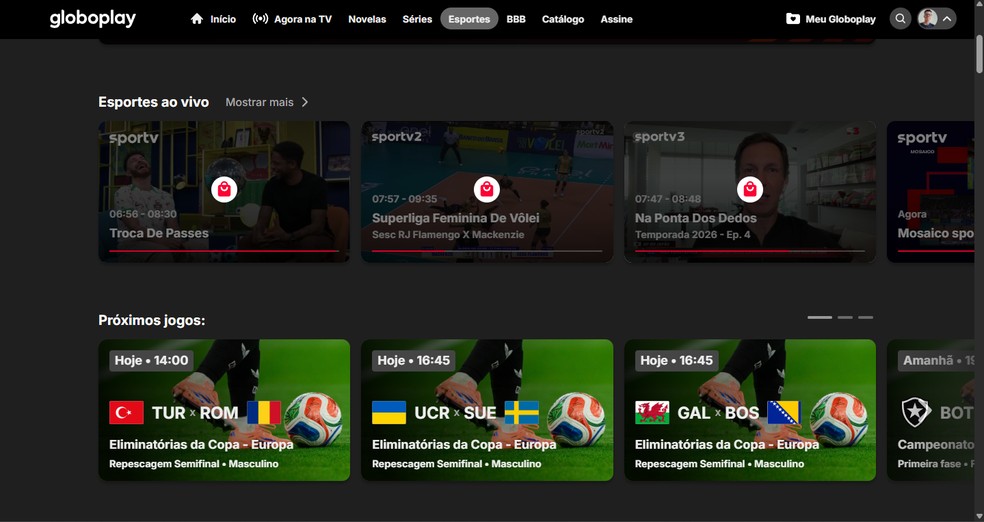Viewport: 984px width, 522px height.
Task: Open the UCR x SUE match card
Action: click(x=487, y=410)
